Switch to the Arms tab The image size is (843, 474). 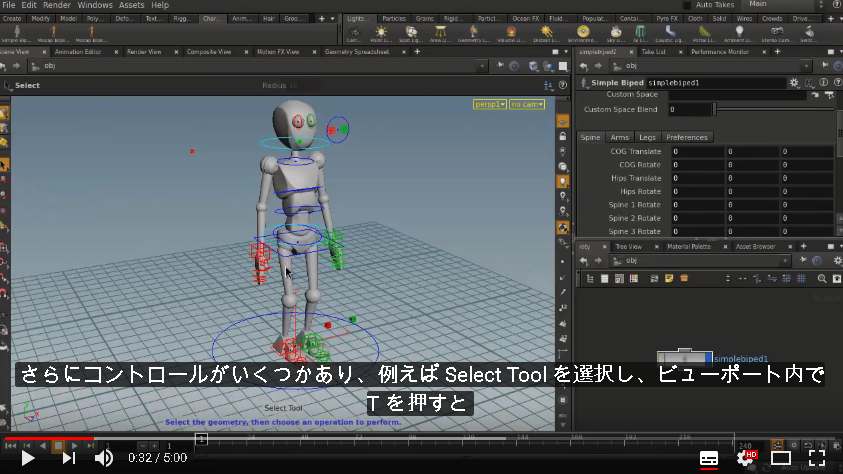click(619, 138)
